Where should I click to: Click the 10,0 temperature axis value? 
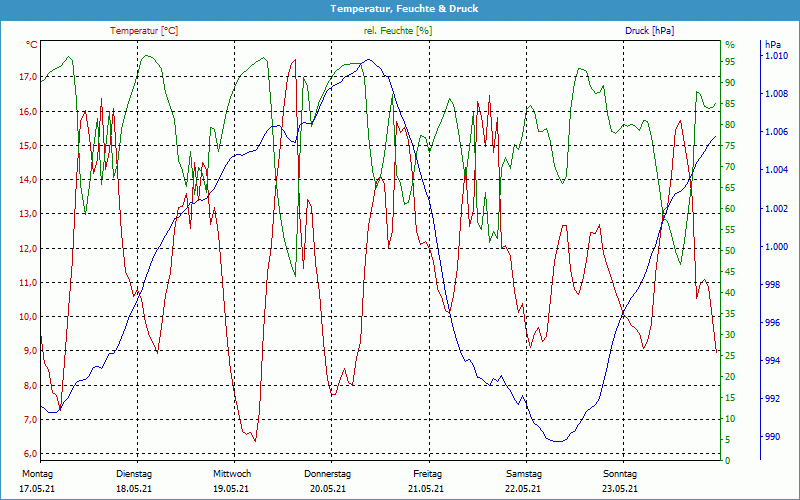click(x=28, y=317)
